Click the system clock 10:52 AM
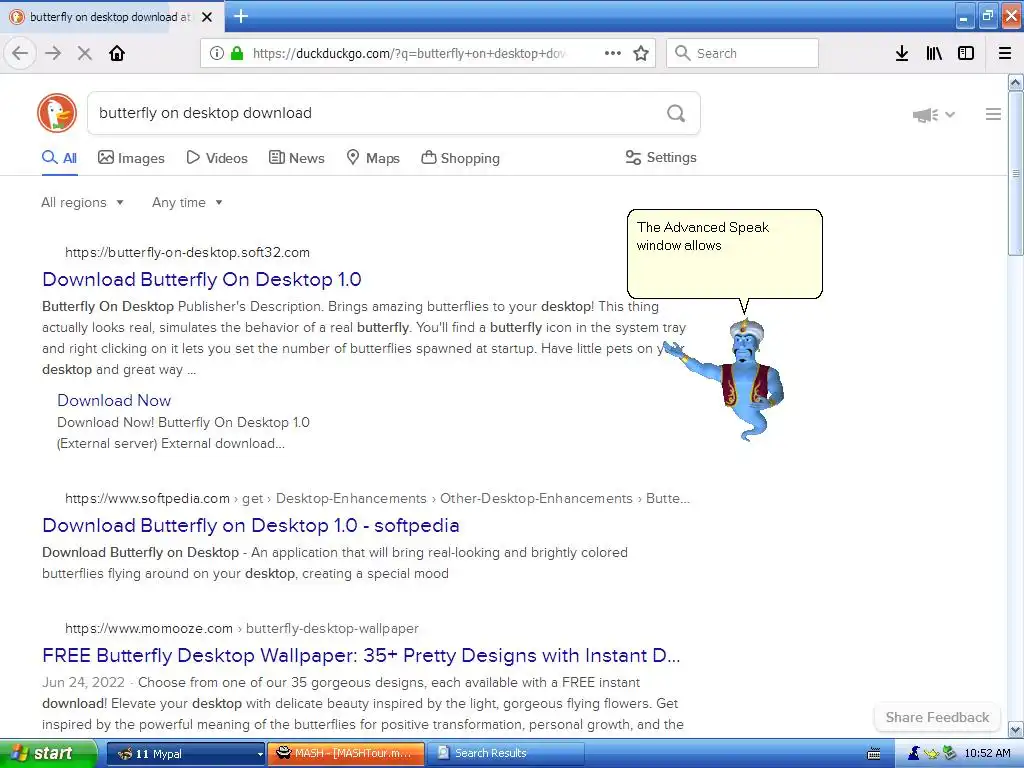 tap(987, 754)
